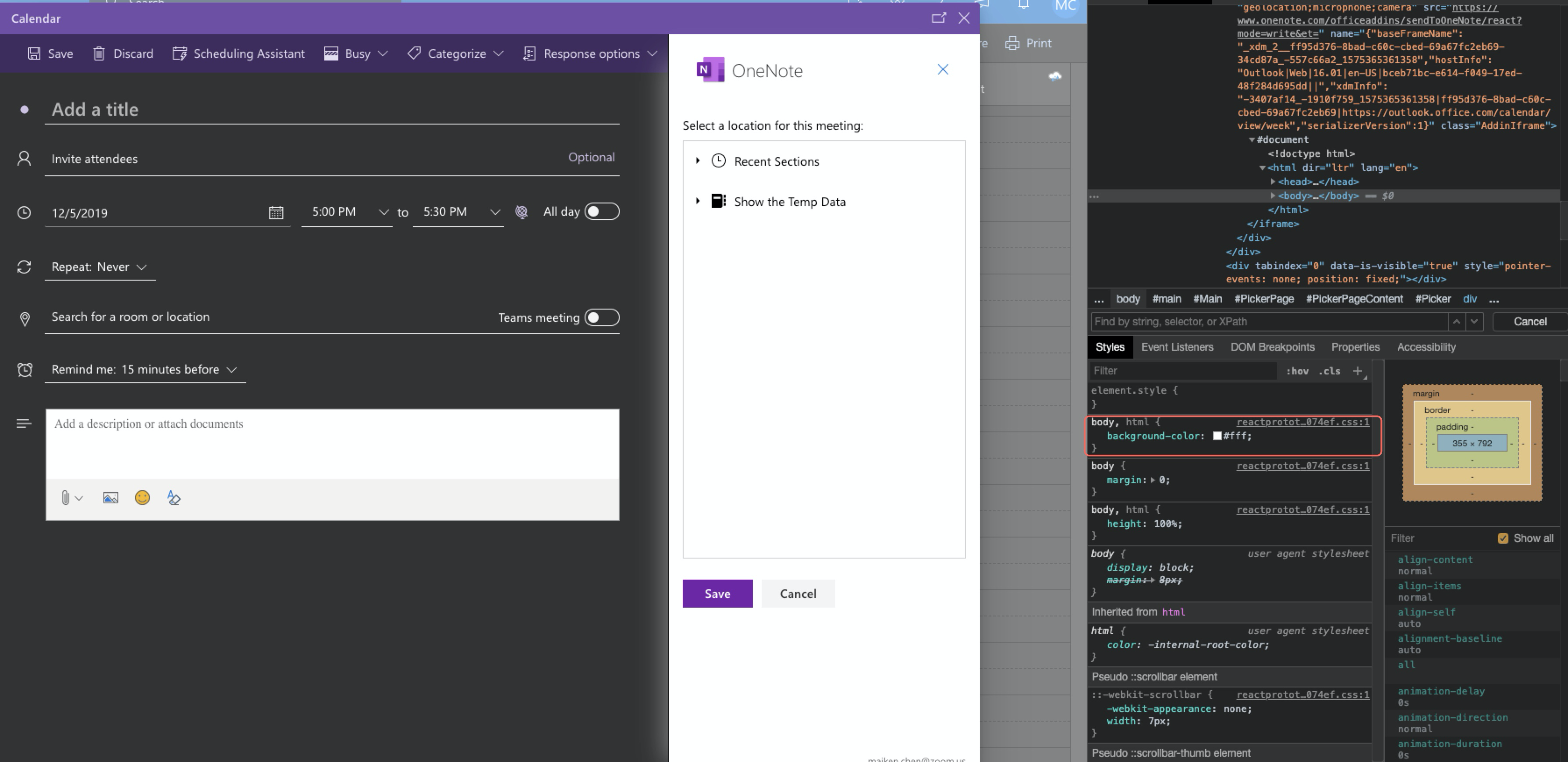This screenshot has height=762, width=1568.
Task: Switch to the Event Listeners tab
Action: pos(1177,347)
